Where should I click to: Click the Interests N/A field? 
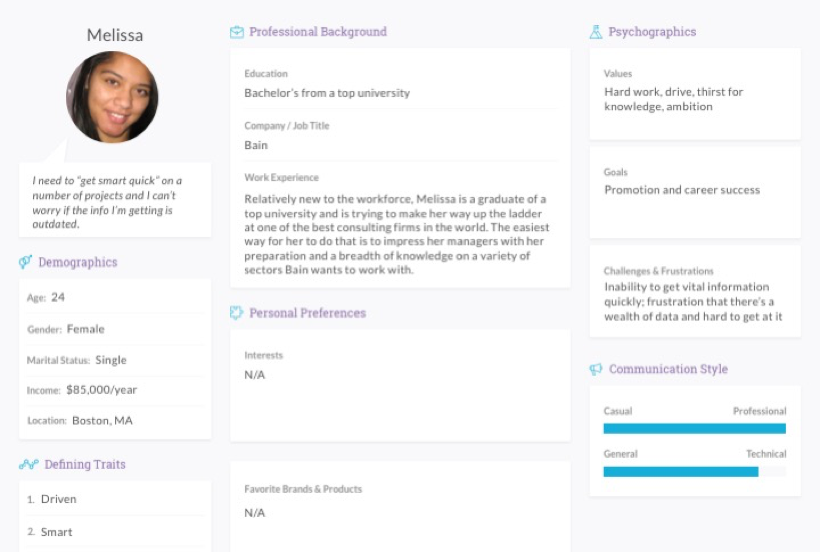point(255,375)
